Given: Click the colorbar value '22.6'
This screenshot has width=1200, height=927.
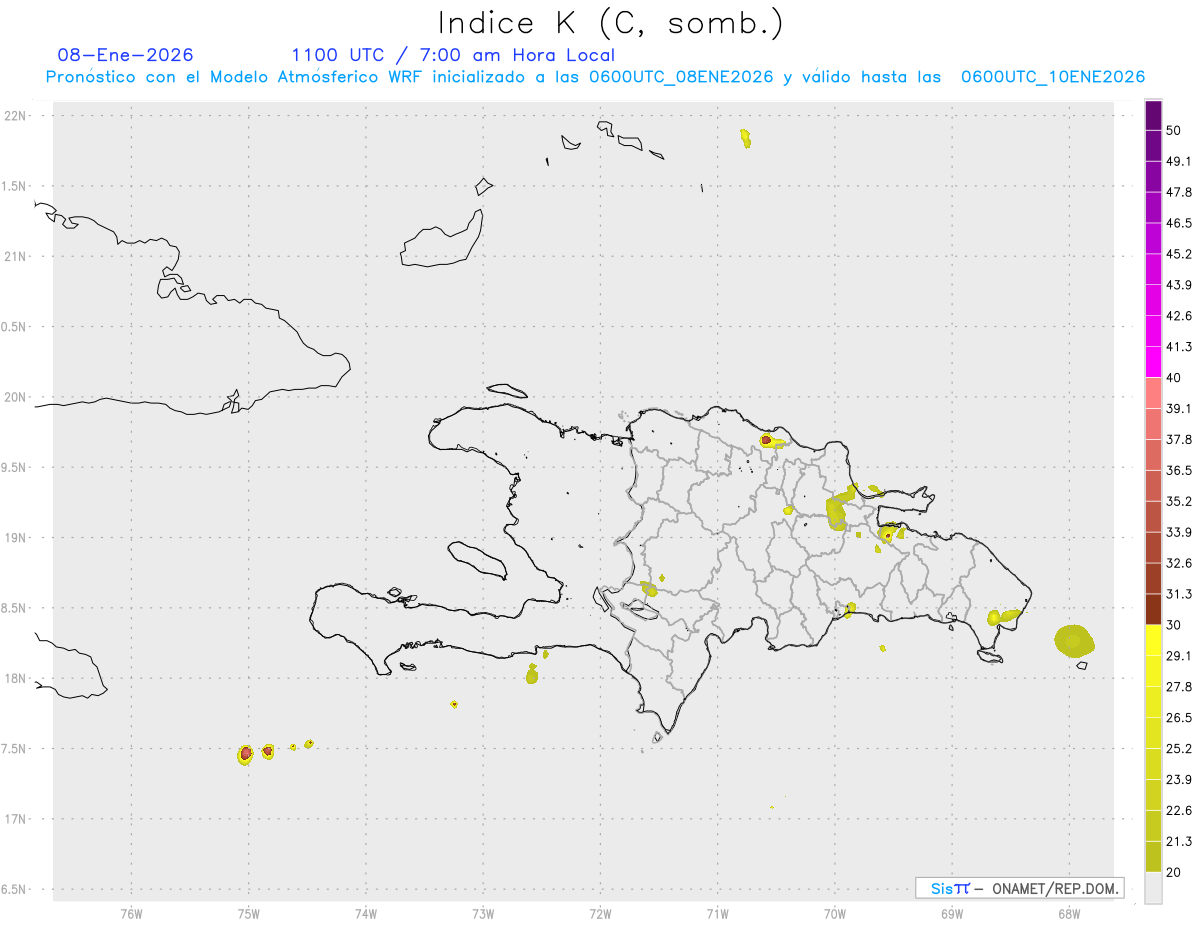Looking at the screenshot, I should 1180,811.
